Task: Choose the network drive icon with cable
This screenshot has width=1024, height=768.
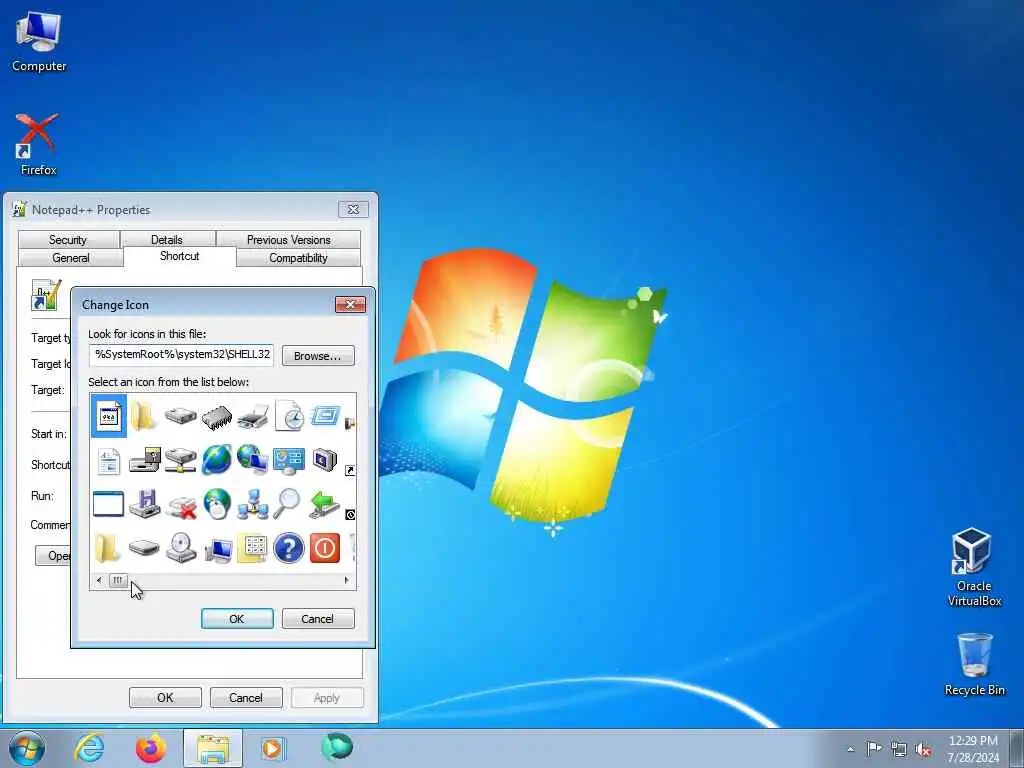Action: pyautogui.click(x=180, y=460)
